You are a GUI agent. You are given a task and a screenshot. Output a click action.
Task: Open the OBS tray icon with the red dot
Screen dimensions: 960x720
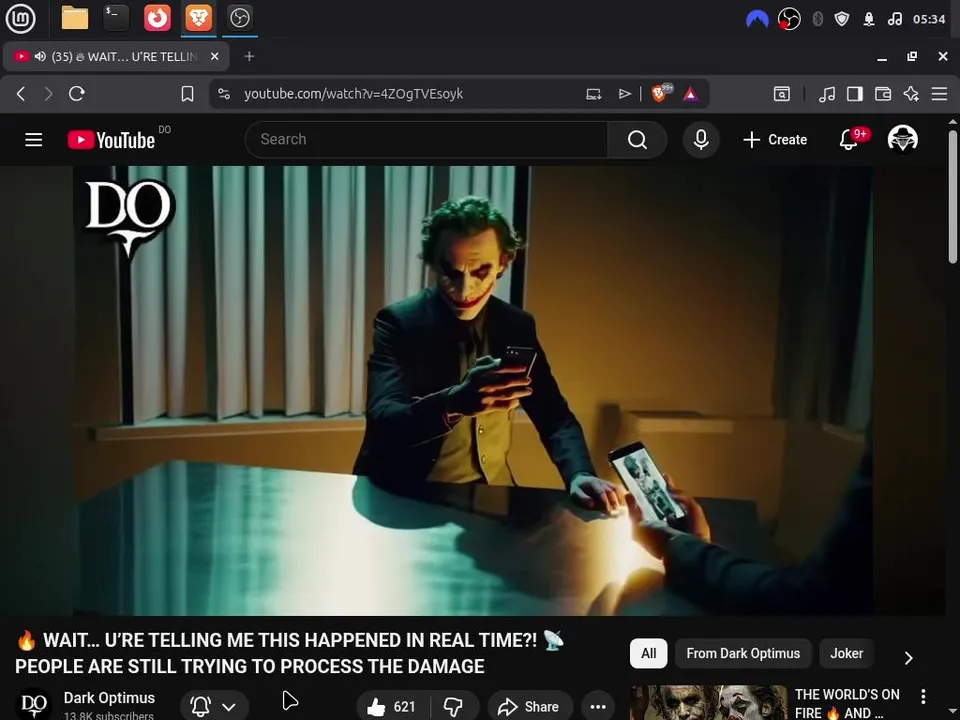(x=789, y=19)
